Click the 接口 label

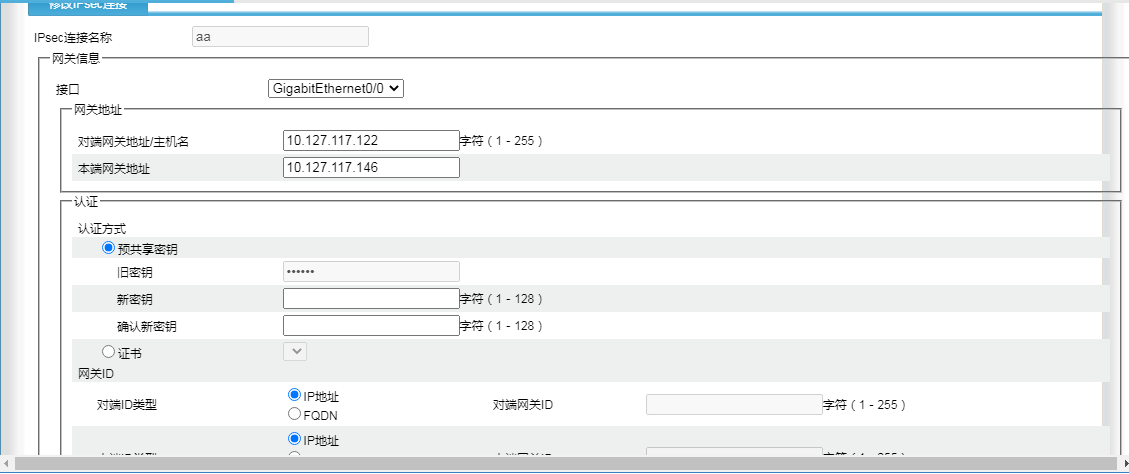pyautogui.click(x=68, y=90)
